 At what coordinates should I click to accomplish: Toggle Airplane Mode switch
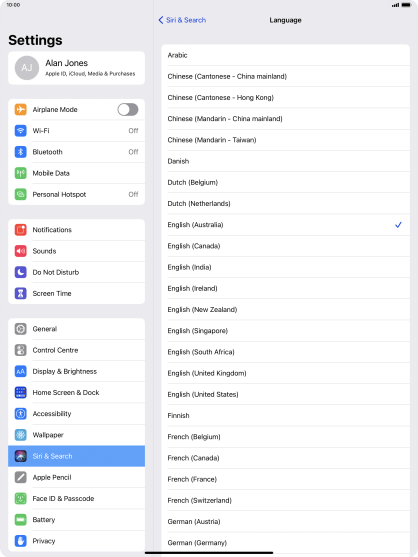tap(128, 109)
